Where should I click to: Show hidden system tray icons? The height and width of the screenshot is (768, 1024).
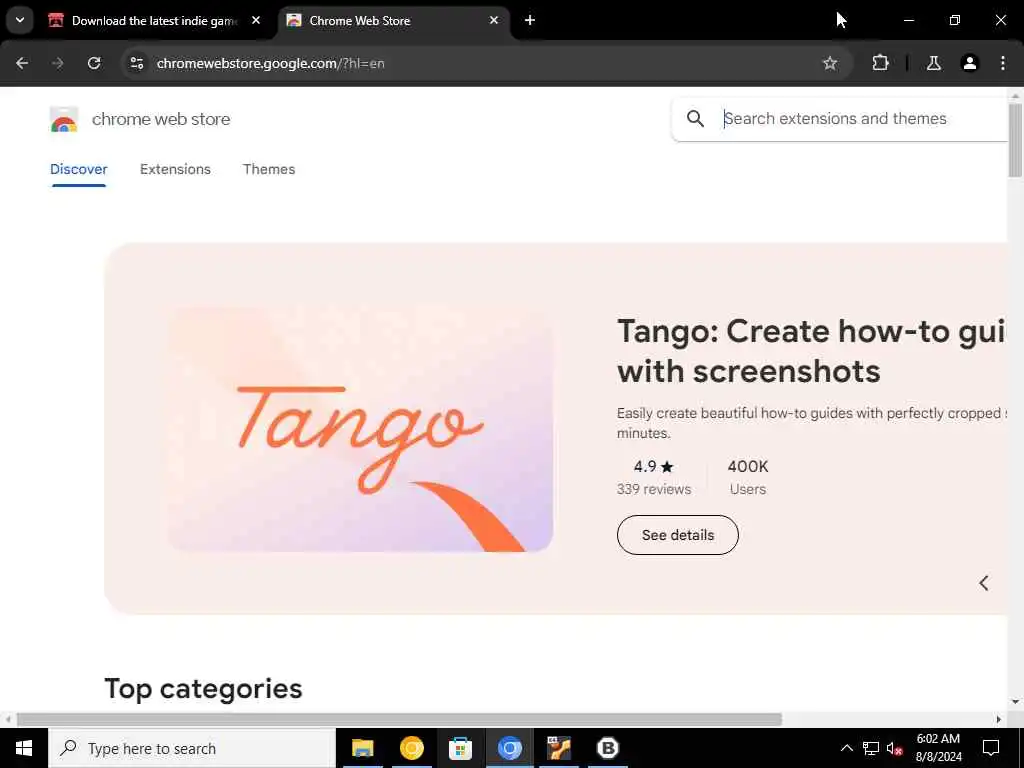[846, 748]
